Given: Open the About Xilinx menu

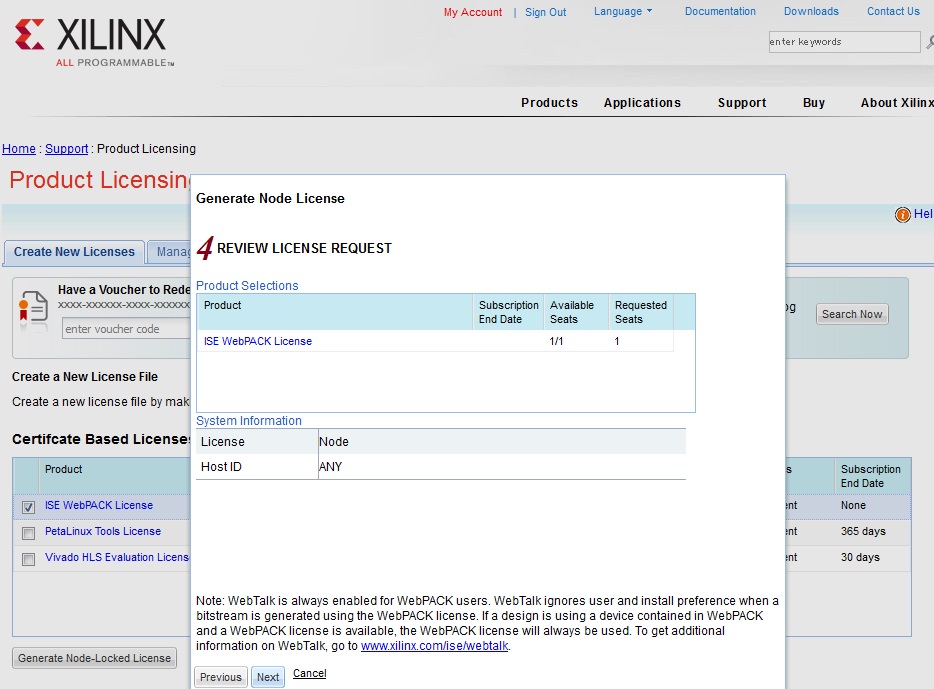Looking at the screenshot, I should coord(897,102).
